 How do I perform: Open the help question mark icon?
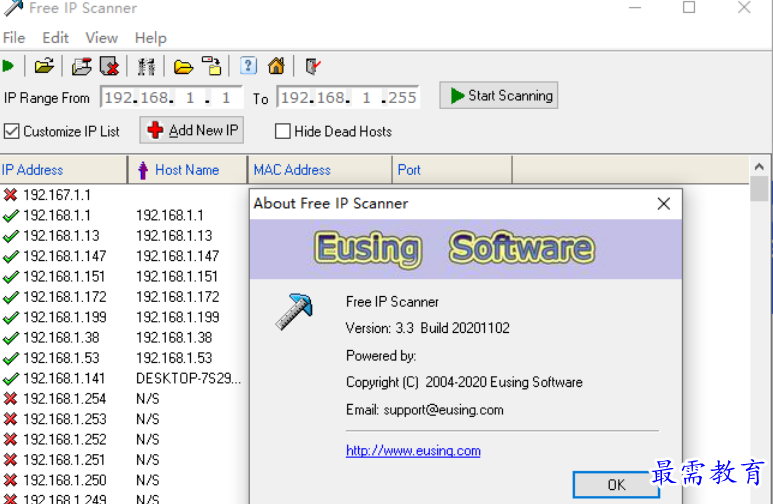click(x=248, y=66)
